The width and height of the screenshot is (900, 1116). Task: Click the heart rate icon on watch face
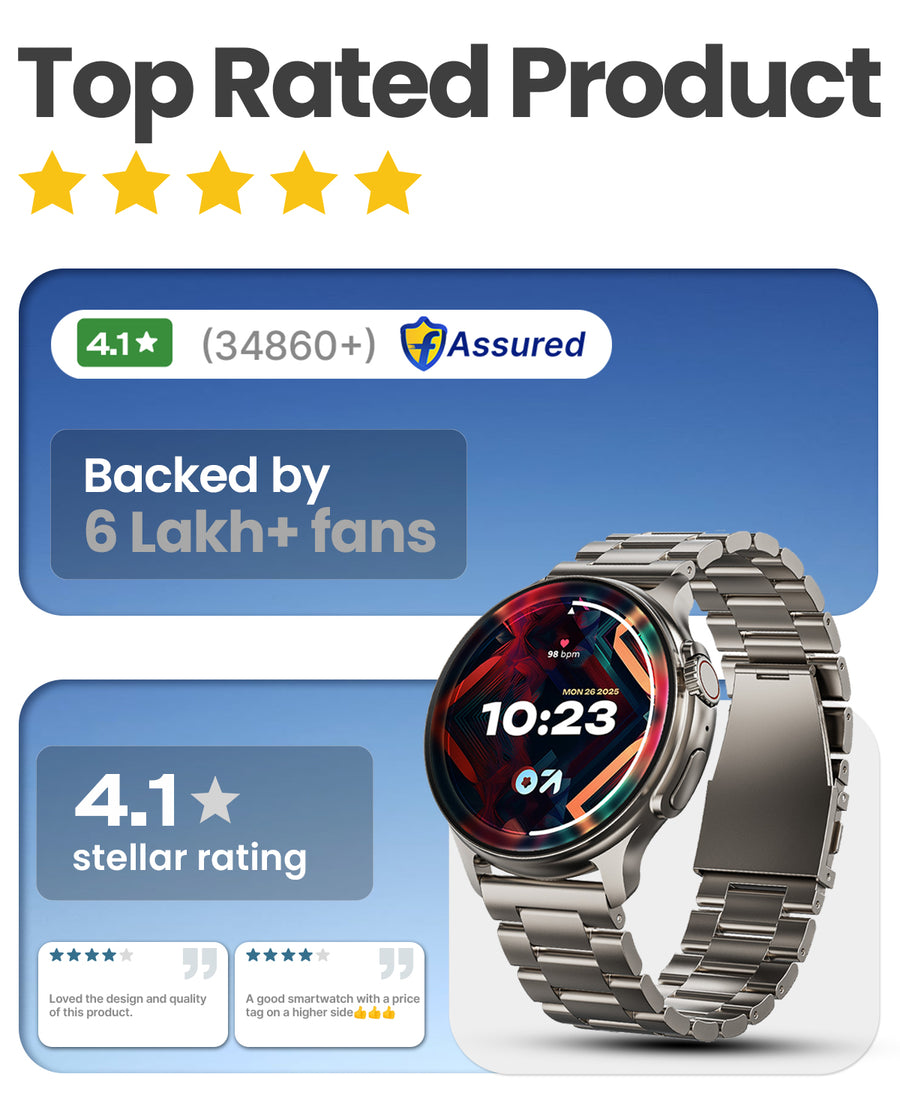565,643
